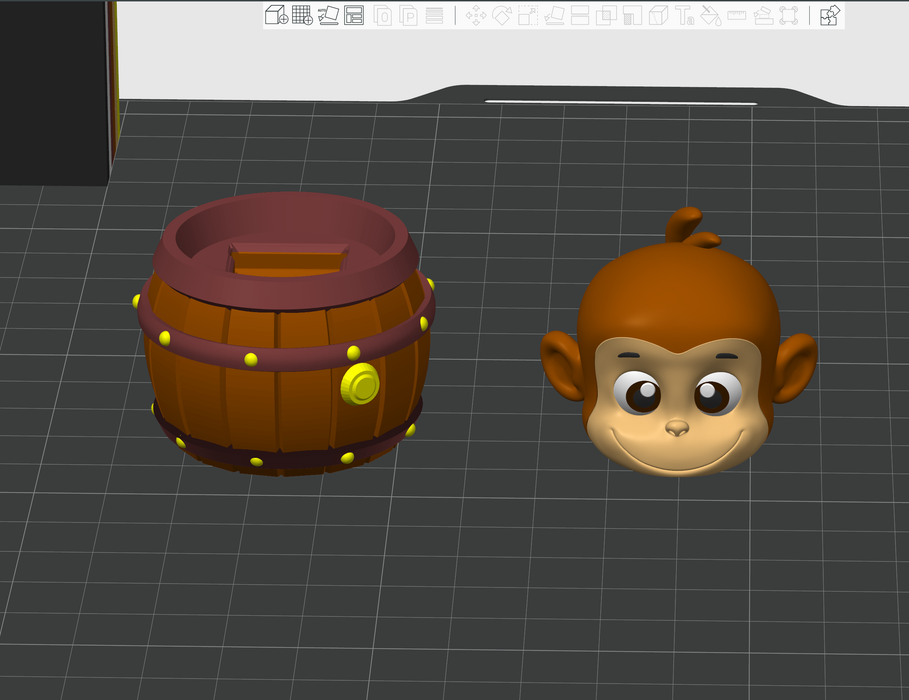Choose the Cut tool in the toolbar

coord(580,15)
